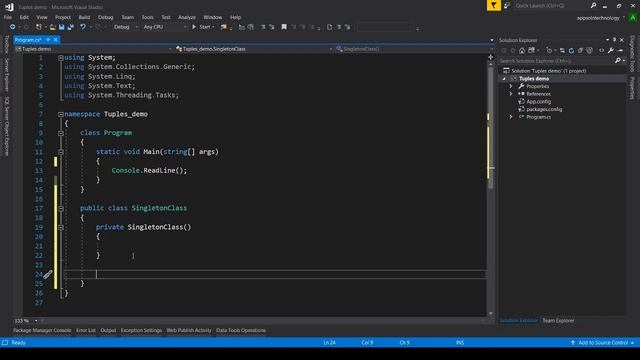Click the Navigate Backward toolbar icon
The image size is (640, 360).
click(13, 27)
